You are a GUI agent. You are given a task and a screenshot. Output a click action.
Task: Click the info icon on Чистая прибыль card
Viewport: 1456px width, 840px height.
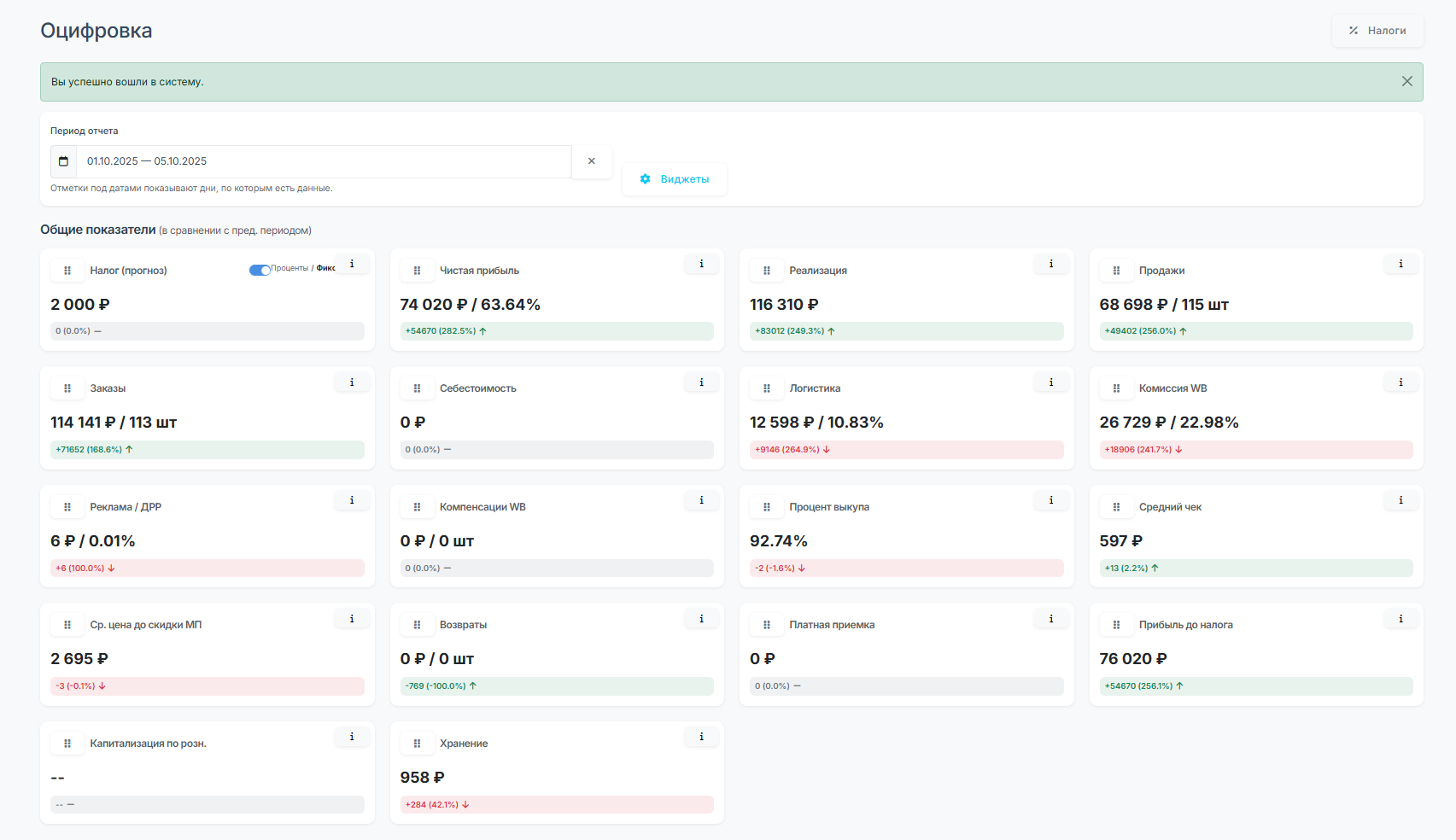[701, 264]
